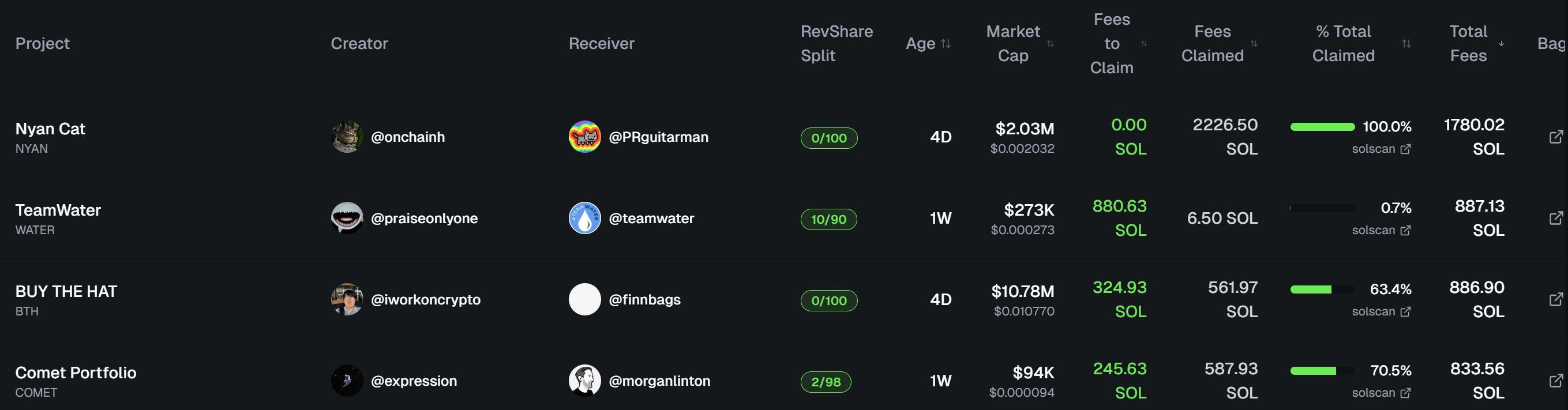Click @PRguitarman Nyan Cat avatar
The width and height of the screenshot is (1568, 410).
coord(584,137)
